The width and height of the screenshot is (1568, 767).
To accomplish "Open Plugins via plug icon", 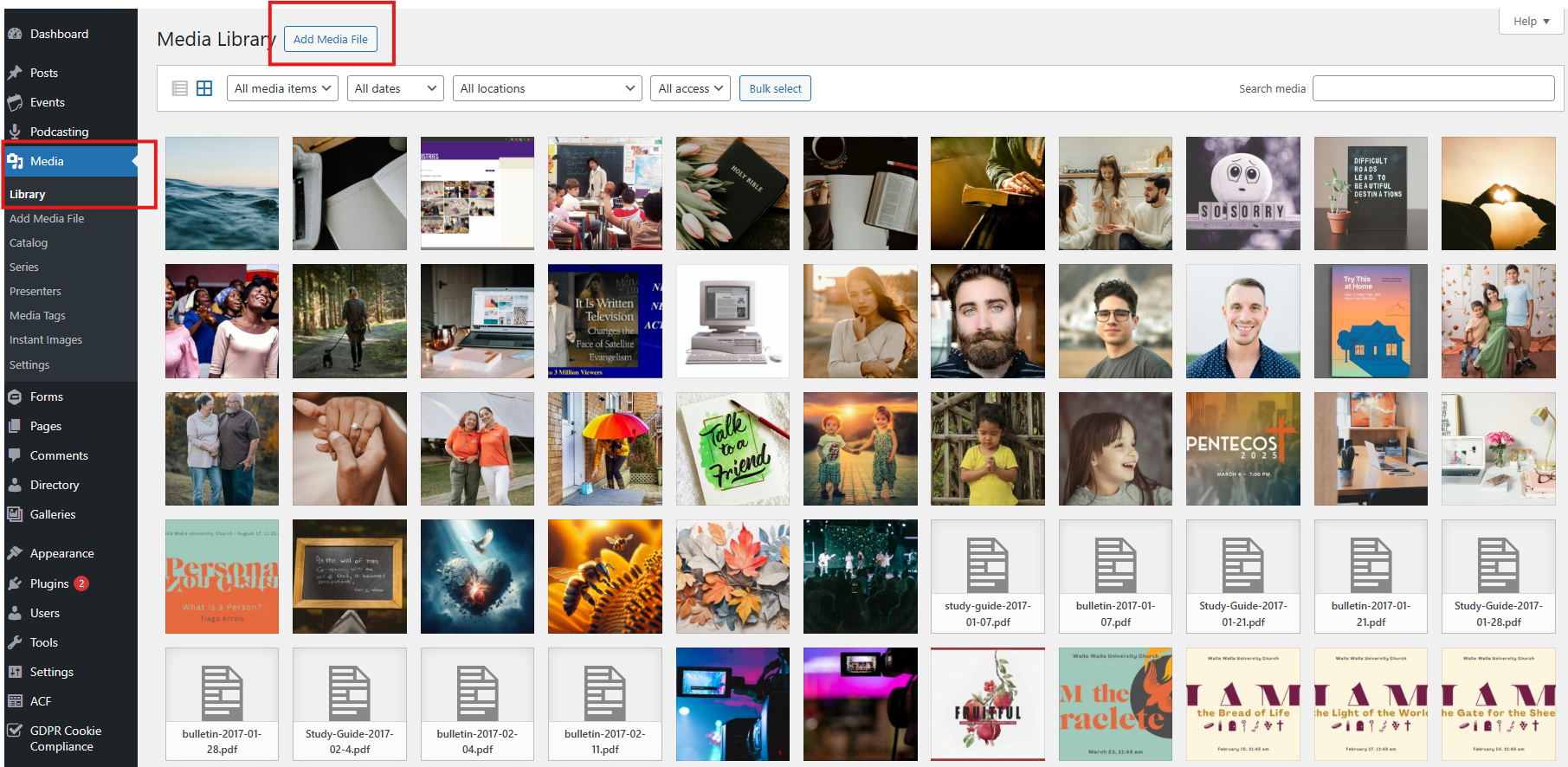I will coord(15,583).
